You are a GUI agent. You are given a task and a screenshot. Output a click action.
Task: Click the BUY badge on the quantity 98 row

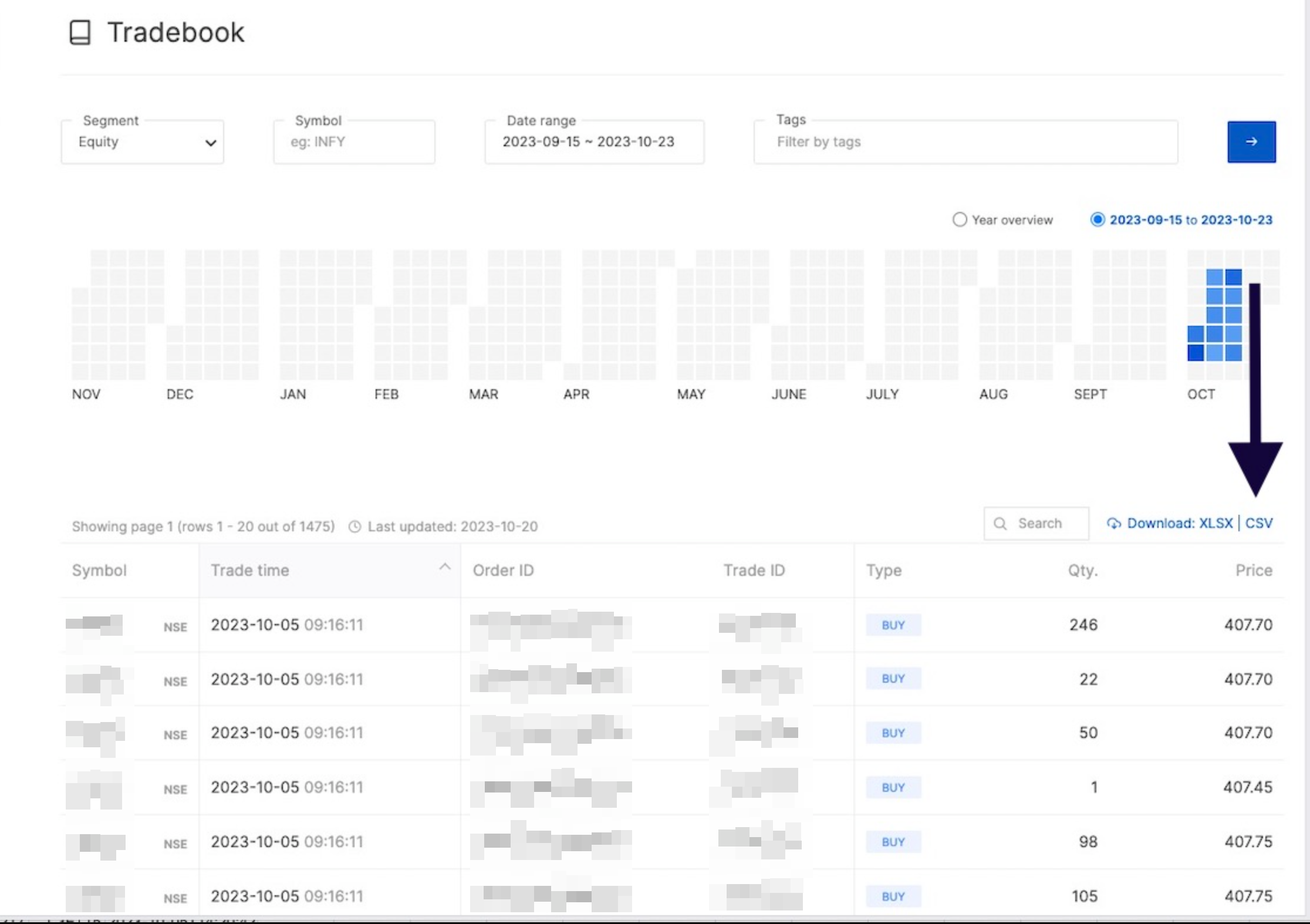(893, 841)
